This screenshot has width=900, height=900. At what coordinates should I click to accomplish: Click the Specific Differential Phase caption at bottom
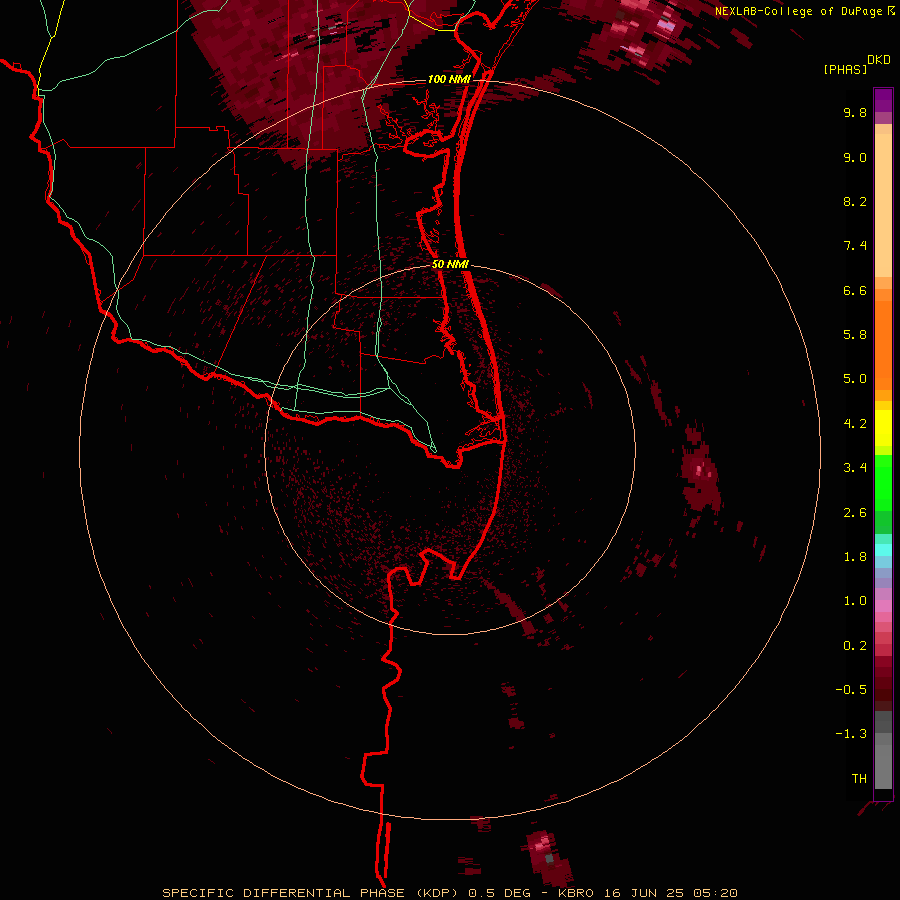pos(449,893)
